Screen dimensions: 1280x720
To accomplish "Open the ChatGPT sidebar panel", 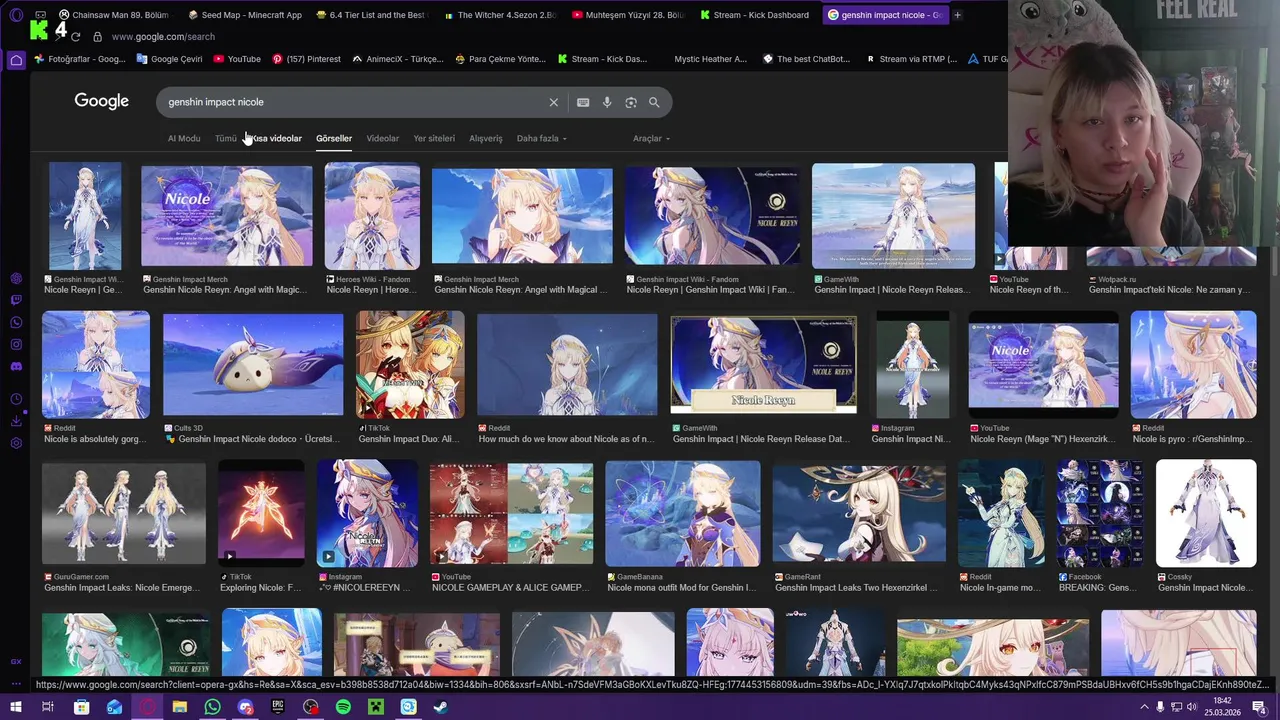I will click(16, 278).
